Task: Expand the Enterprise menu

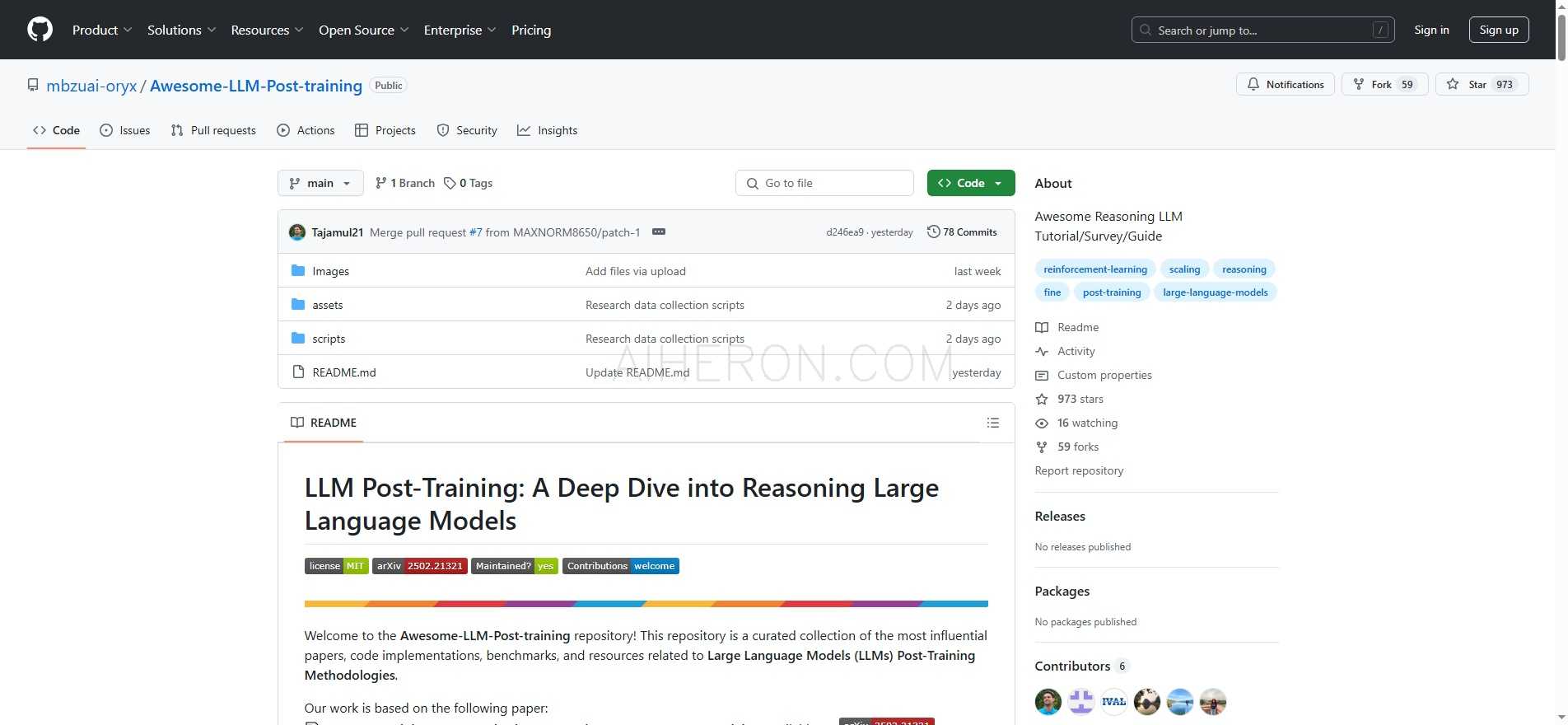Action: point(460,30)
